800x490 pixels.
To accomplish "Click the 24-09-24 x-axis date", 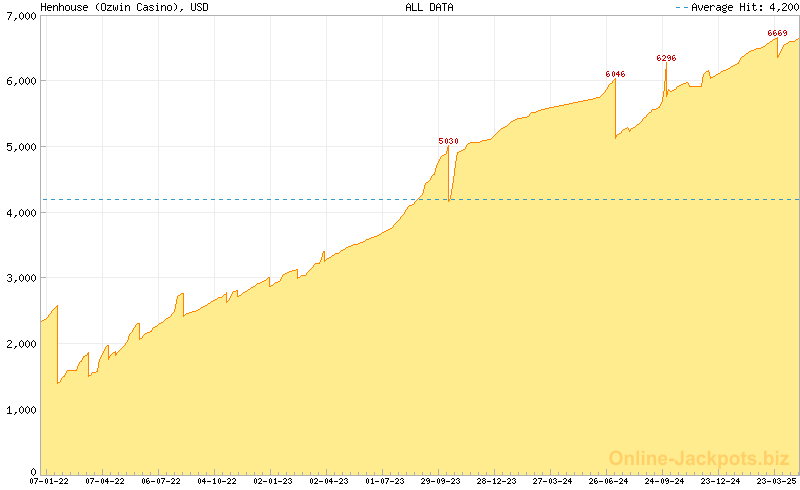I will 664,481.
